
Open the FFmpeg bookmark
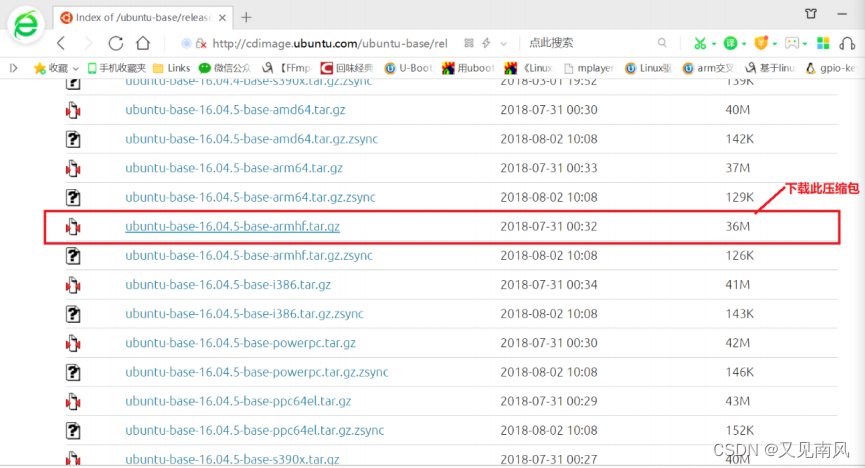pyautogui.click(x=286, y=68)
